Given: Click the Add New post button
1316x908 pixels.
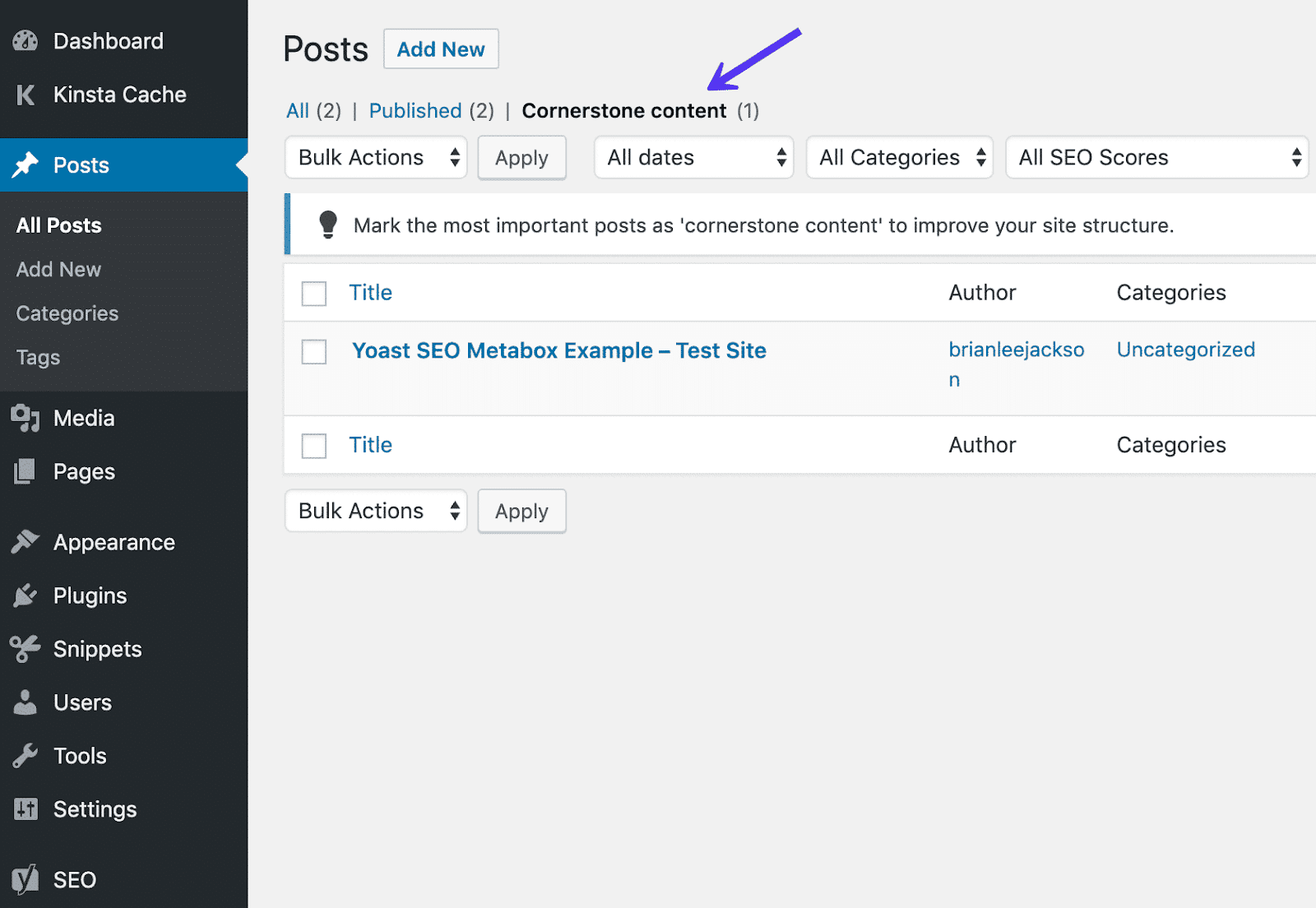Looking at the screenshot, I should [441, 49].
